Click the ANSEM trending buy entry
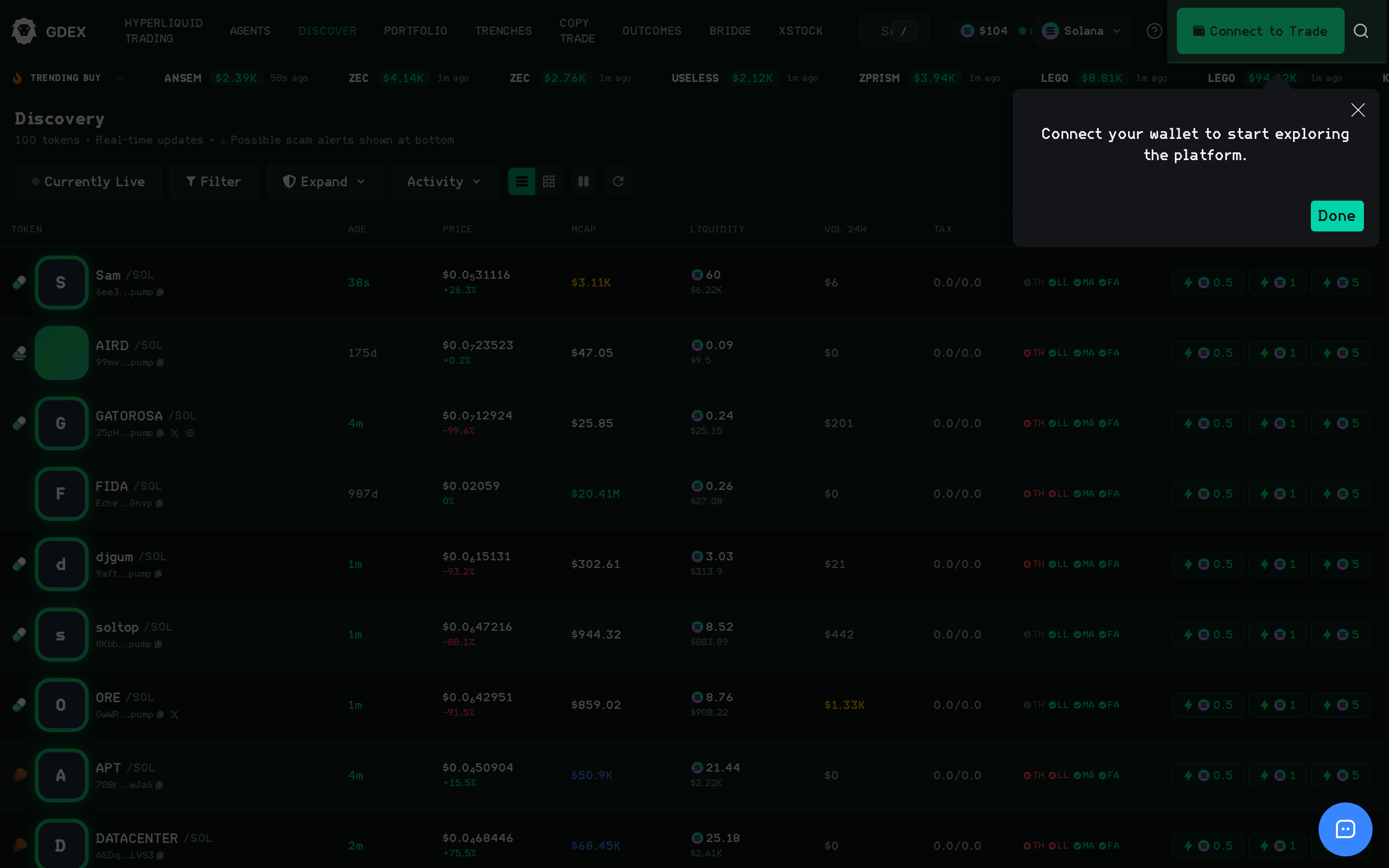This screenshot has width=1389, height=868. [236, 78]
